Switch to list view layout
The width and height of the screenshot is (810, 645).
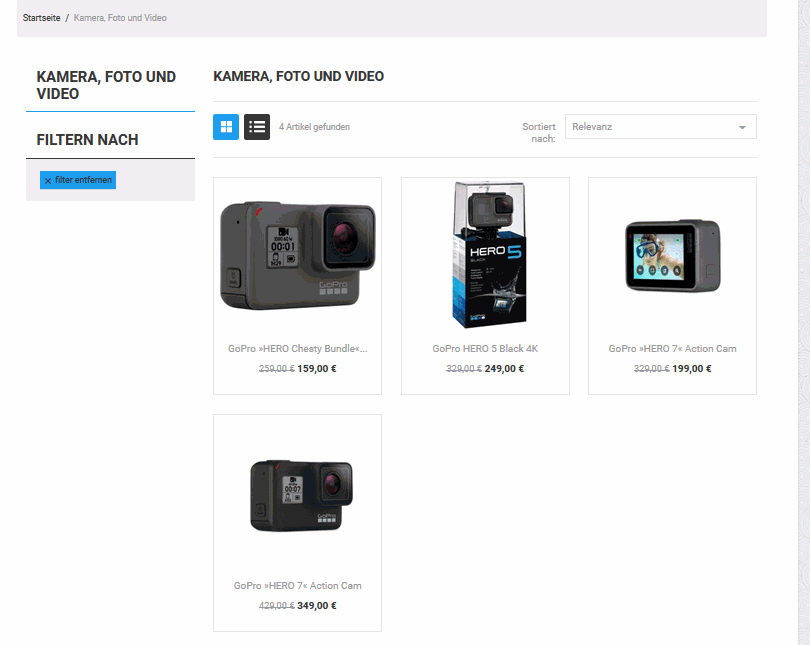(257, 127)
